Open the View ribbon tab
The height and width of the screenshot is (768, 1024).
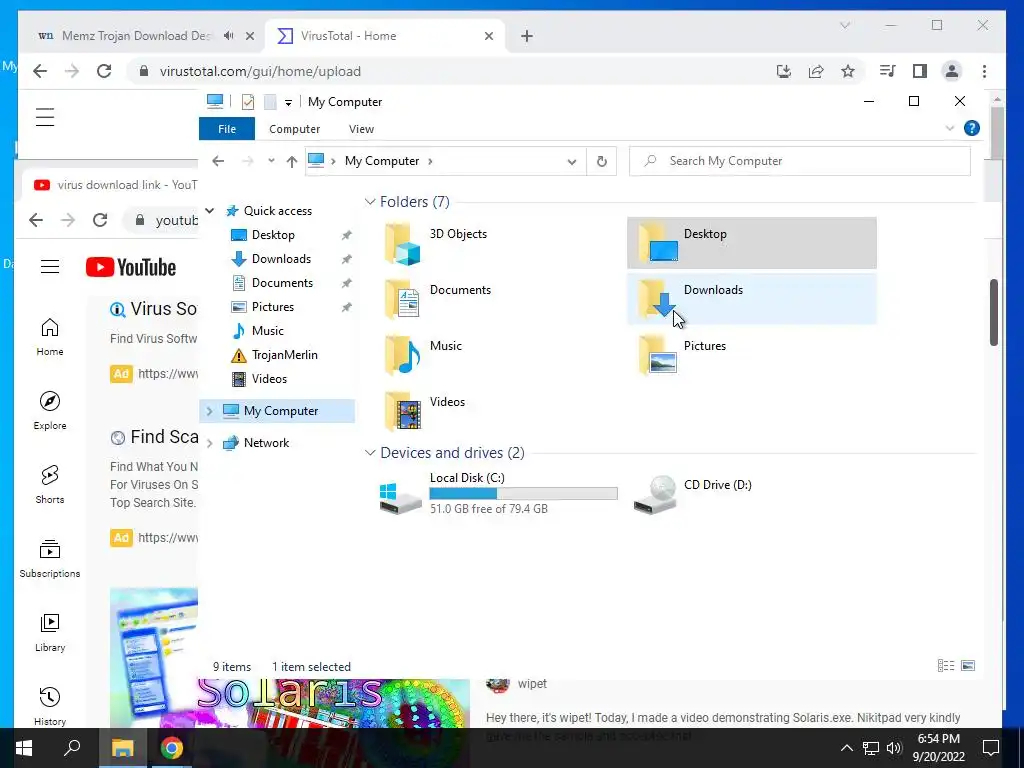pos(361,129)
